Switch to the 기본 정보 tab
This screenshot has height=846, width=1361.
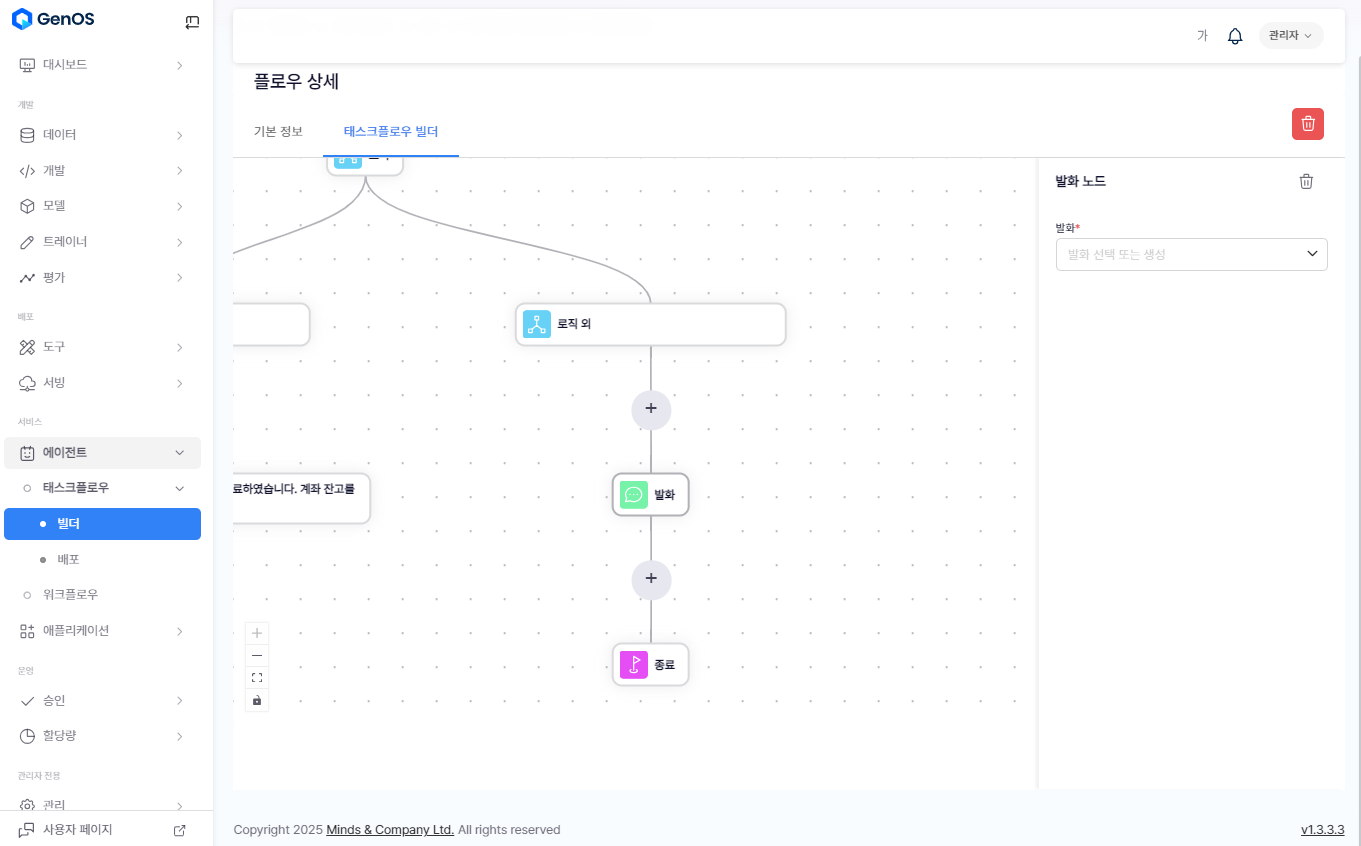click(x=278, y=132)
